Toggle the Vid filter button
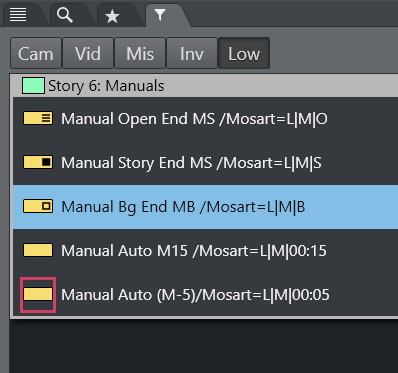 click(x=88, y=53)
